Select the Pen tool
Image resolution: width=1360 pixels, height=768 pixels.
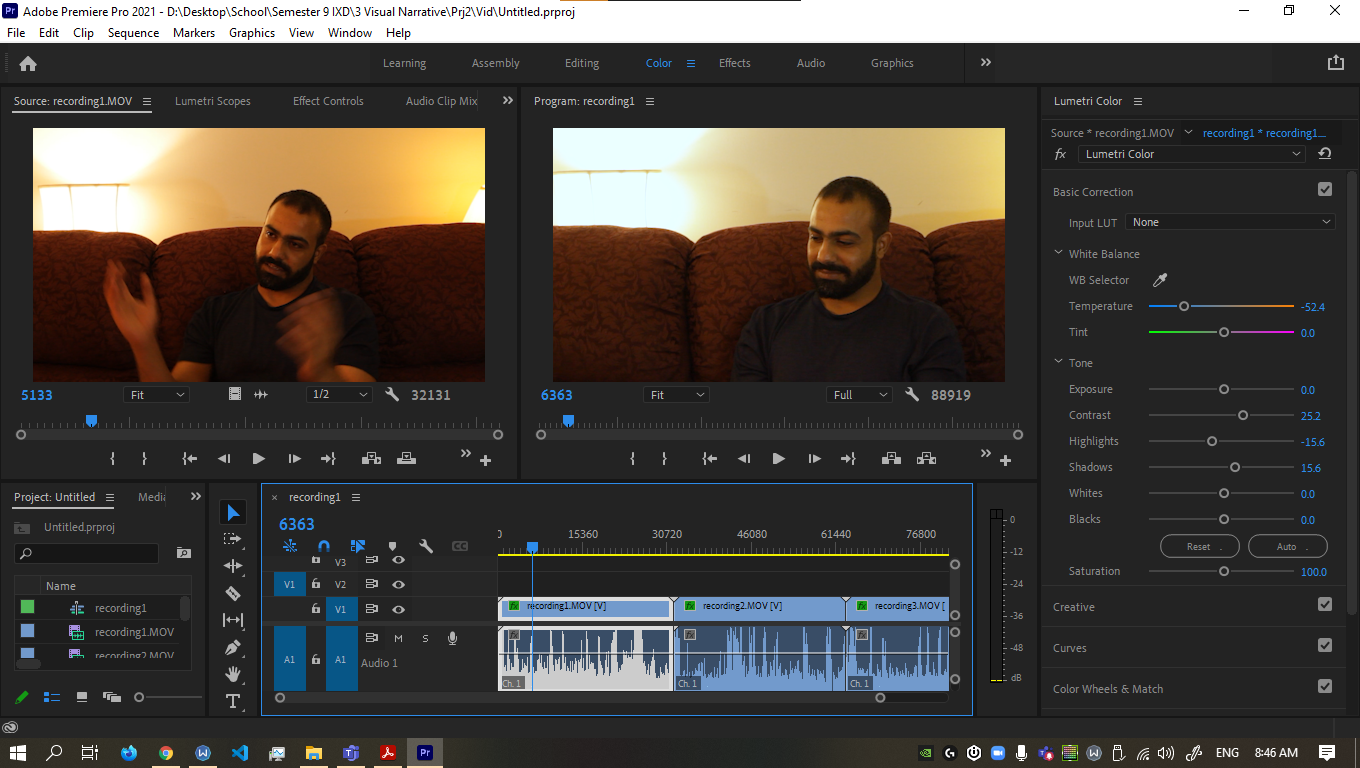tap(233, 647)
